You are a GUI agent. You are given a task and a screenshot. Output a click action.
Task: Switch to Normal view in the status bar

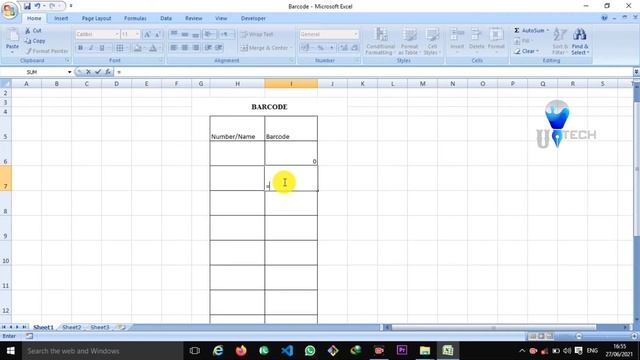(532, 336)
